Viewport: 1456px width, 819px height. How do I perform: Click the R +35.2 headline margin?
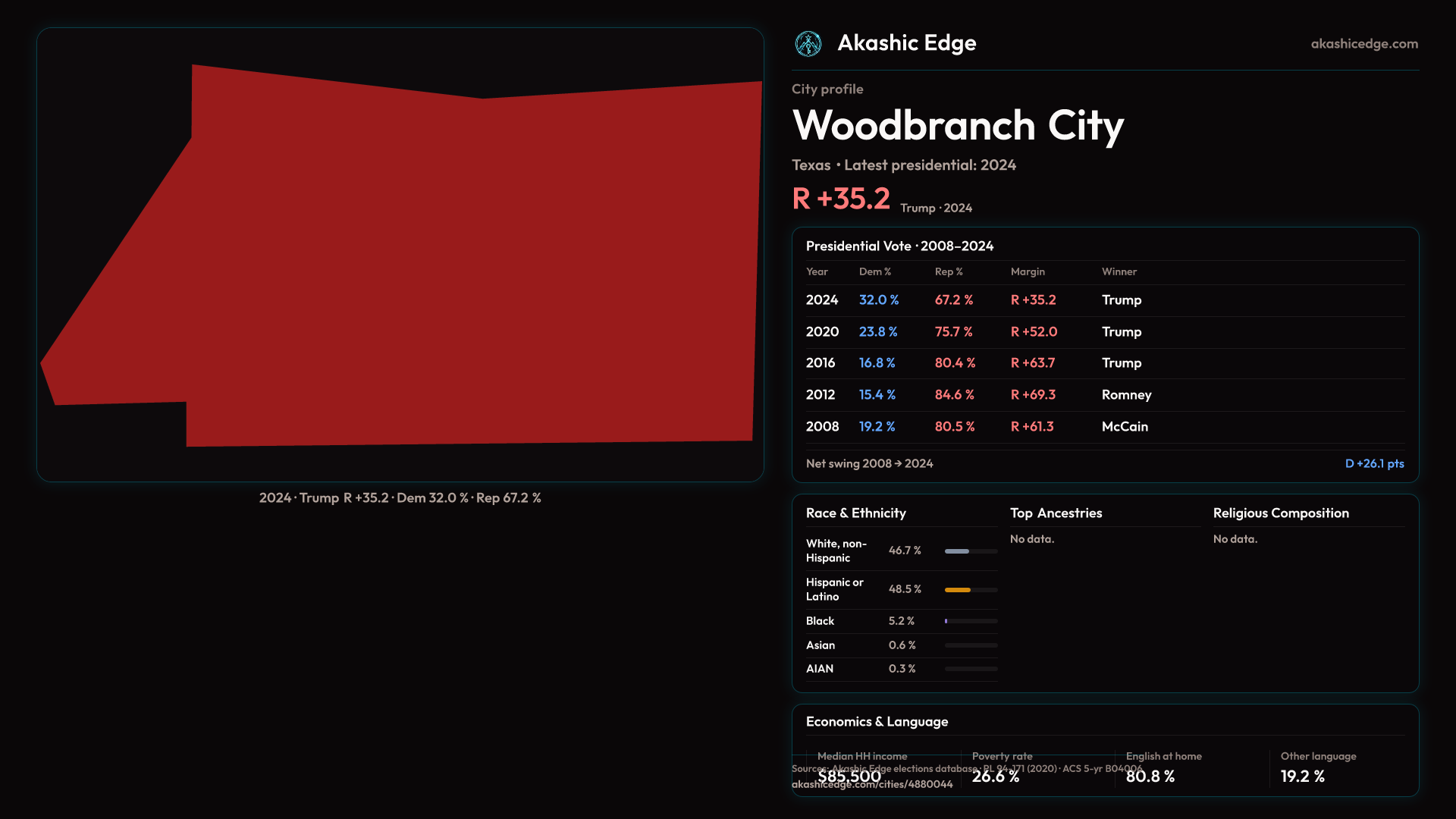pyautogui.click(x=840, y=199)
